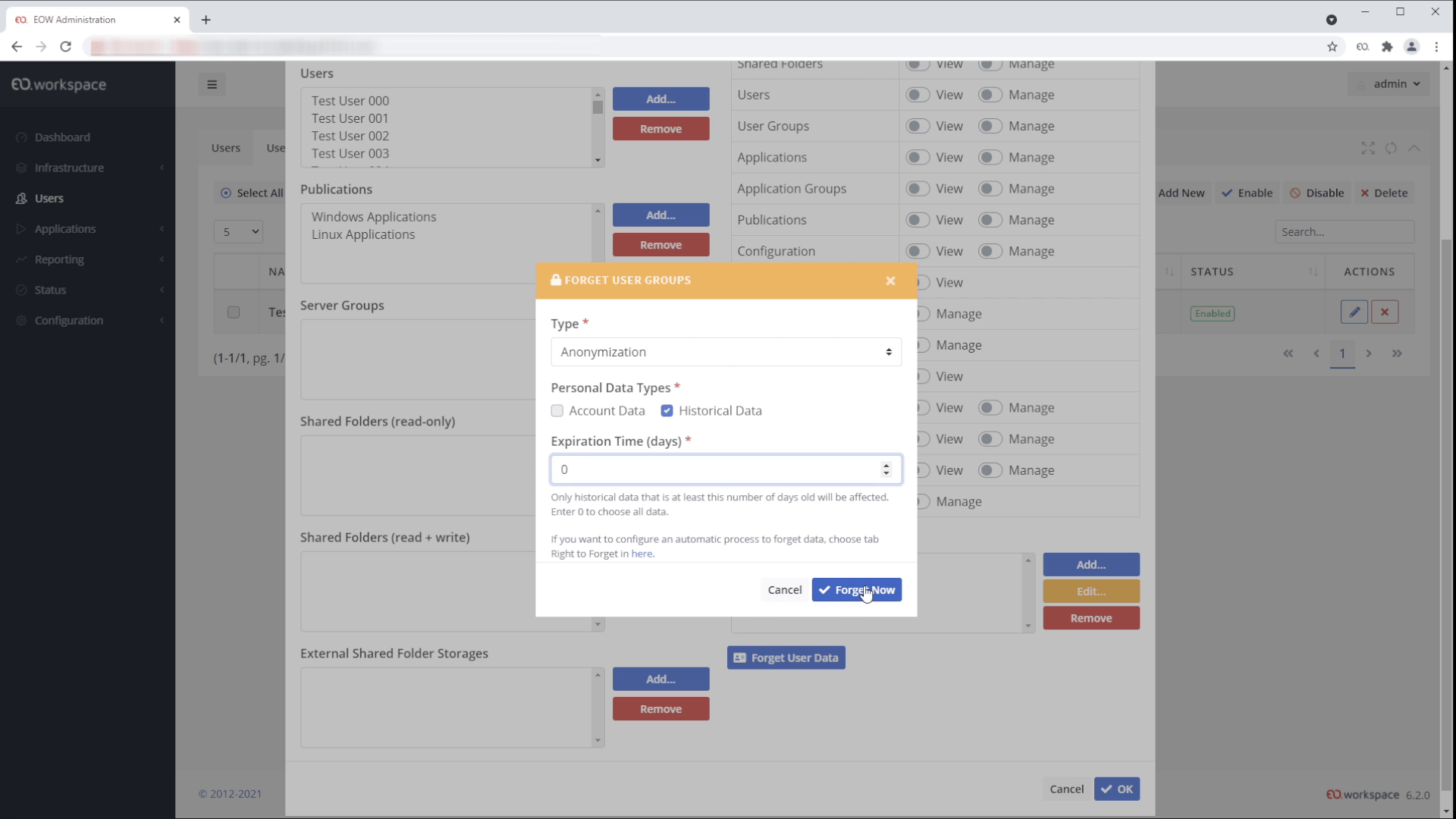Expand the Infrastructure sidebar menu

click(70, 168)
